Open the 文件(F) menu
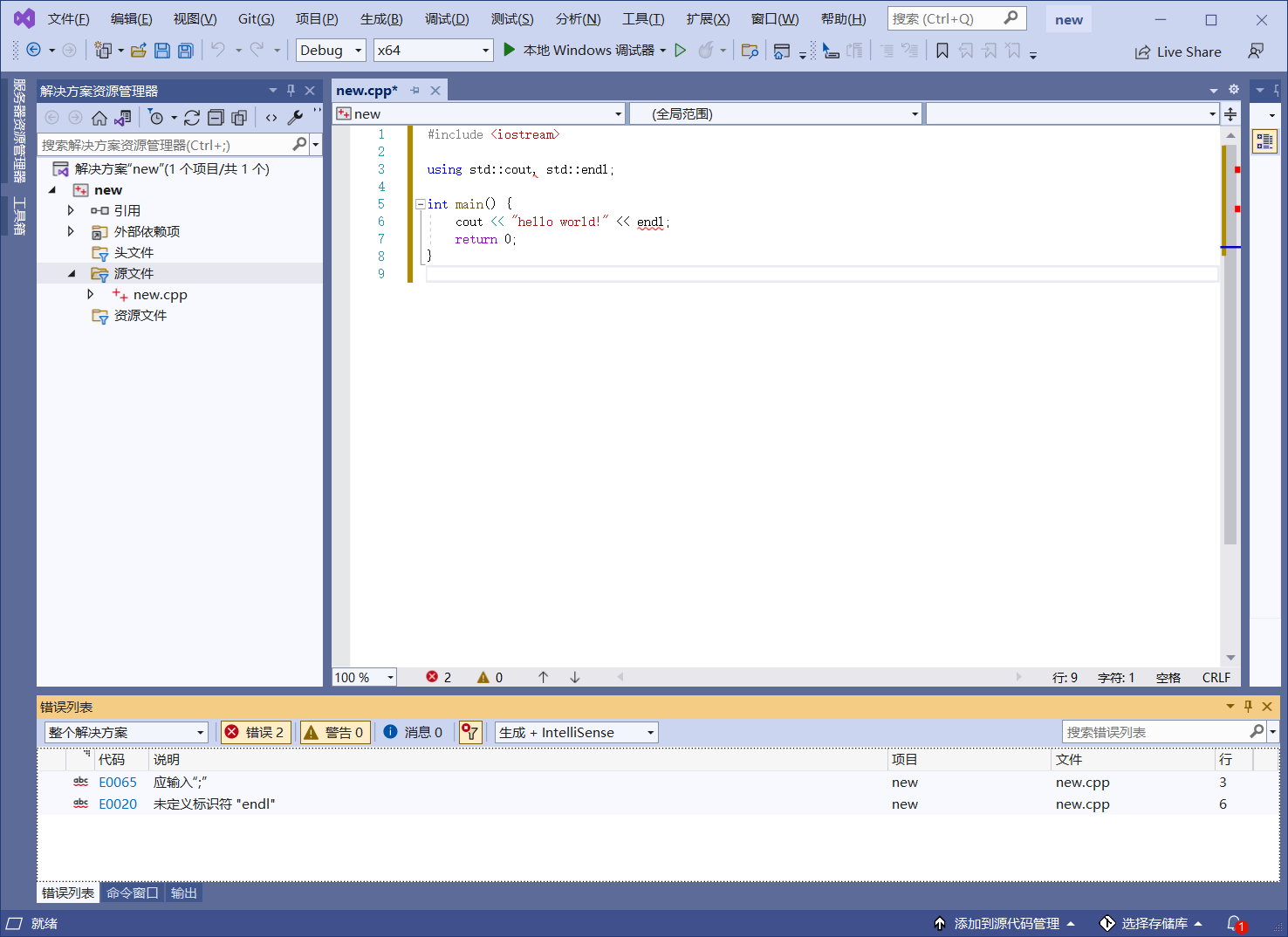The image size is (1288, 937). [68, 19]
